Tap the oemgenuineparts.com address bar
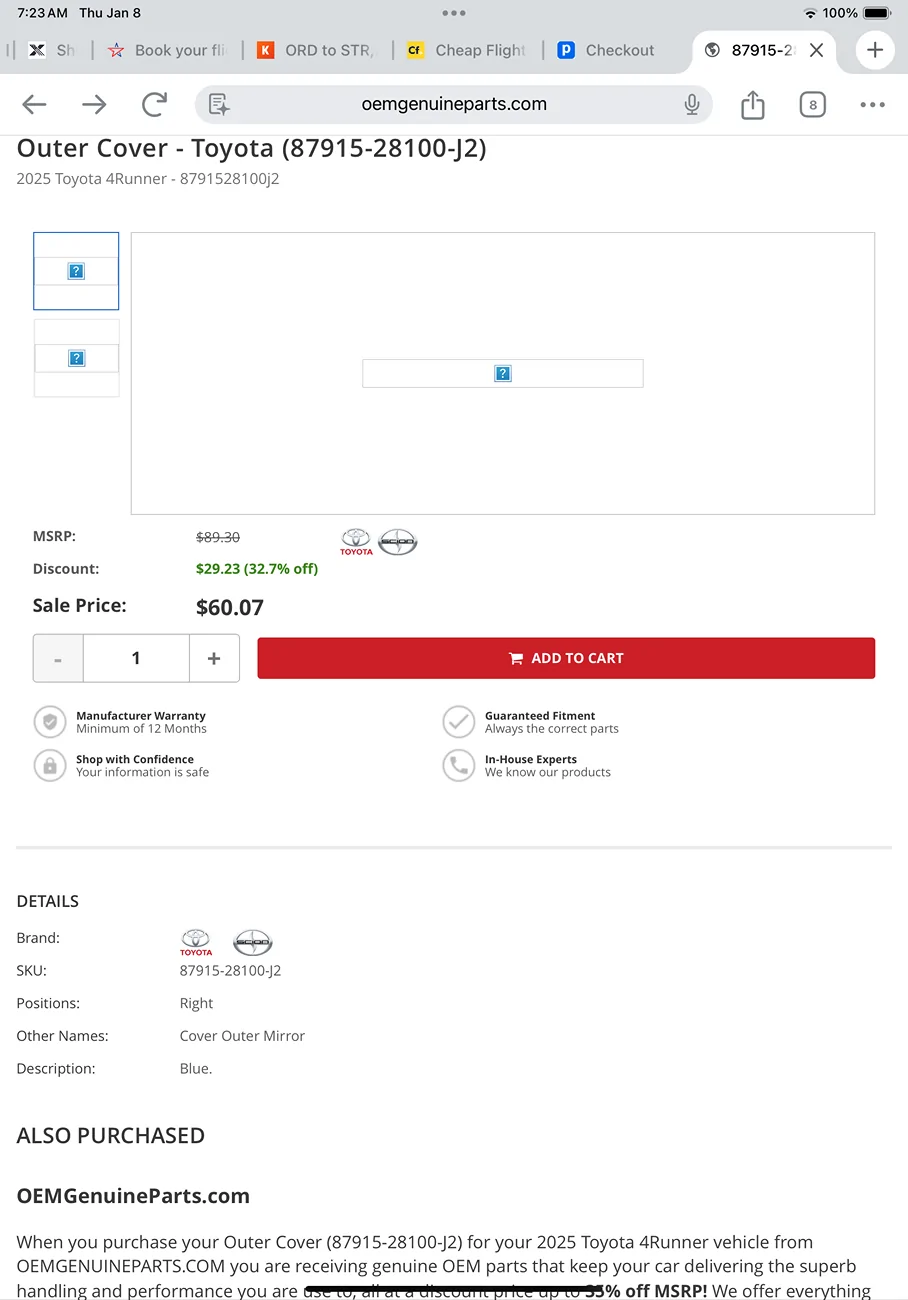The height and width of the screenshot is (1300, 908). tap(454, 104)
